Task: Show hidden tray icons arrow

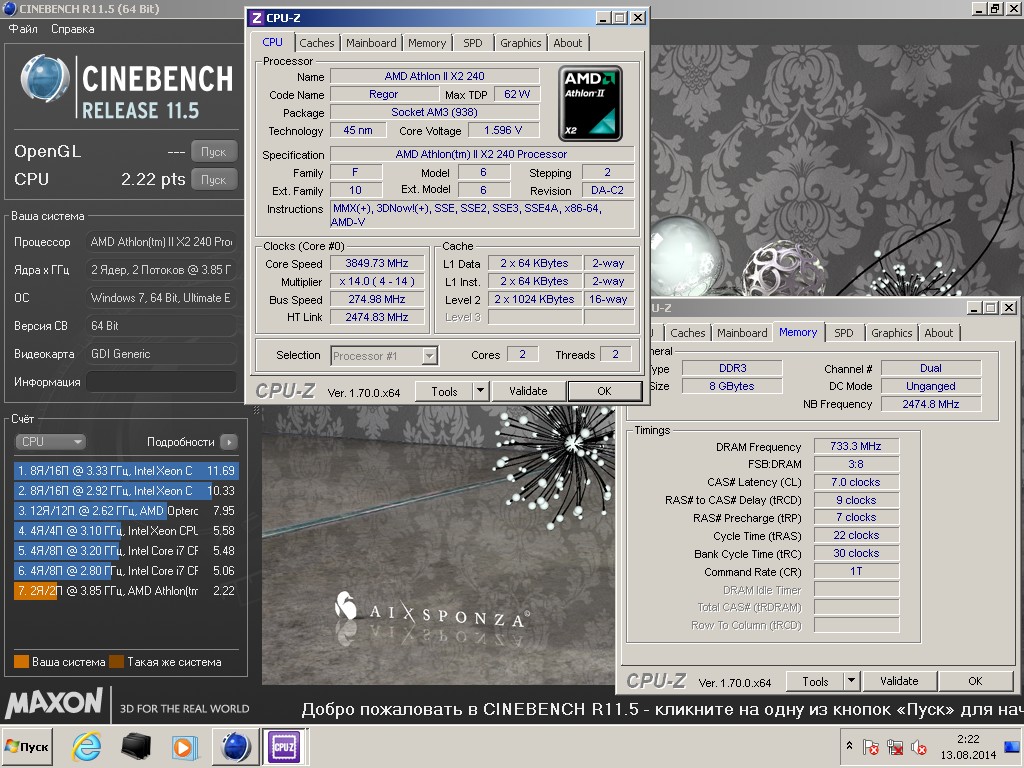Action: click(849, 746)
